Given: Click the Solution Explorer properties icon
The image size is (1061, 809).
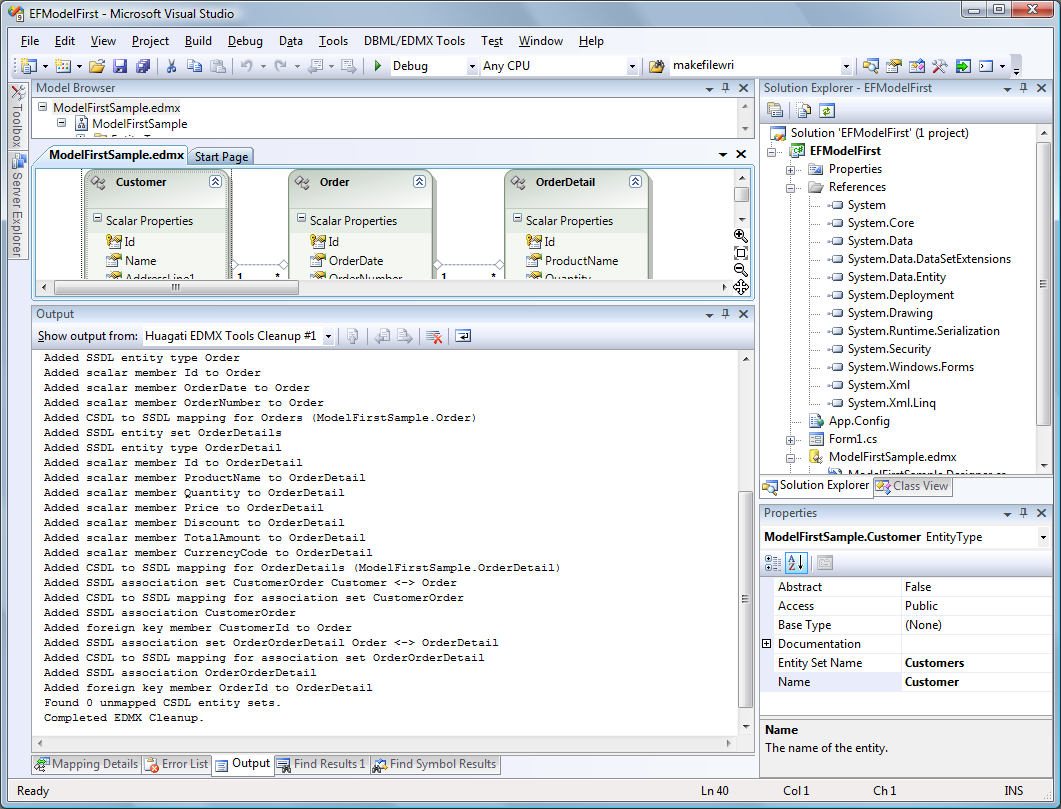Looking at the screenshot, I should [775, 110].
